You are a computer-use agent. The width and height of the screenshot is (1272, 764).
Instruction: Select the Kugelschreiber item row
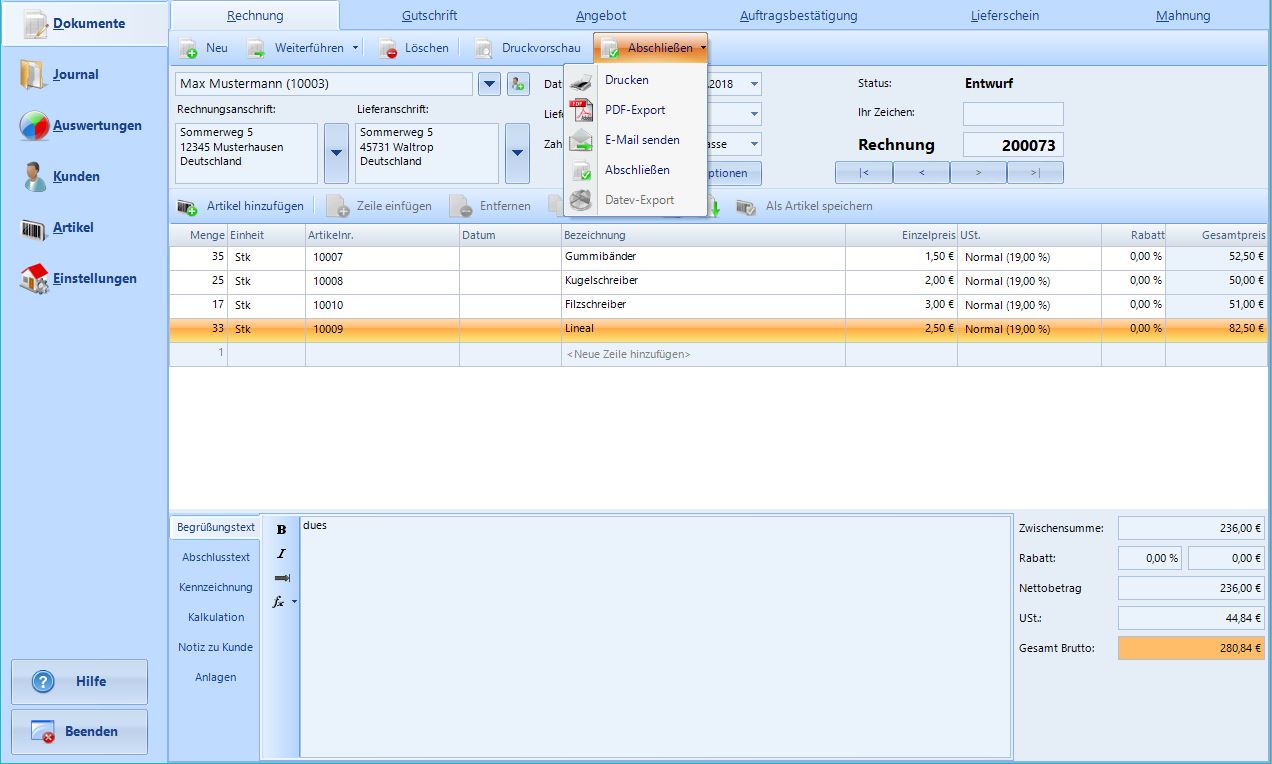point(718,281)
